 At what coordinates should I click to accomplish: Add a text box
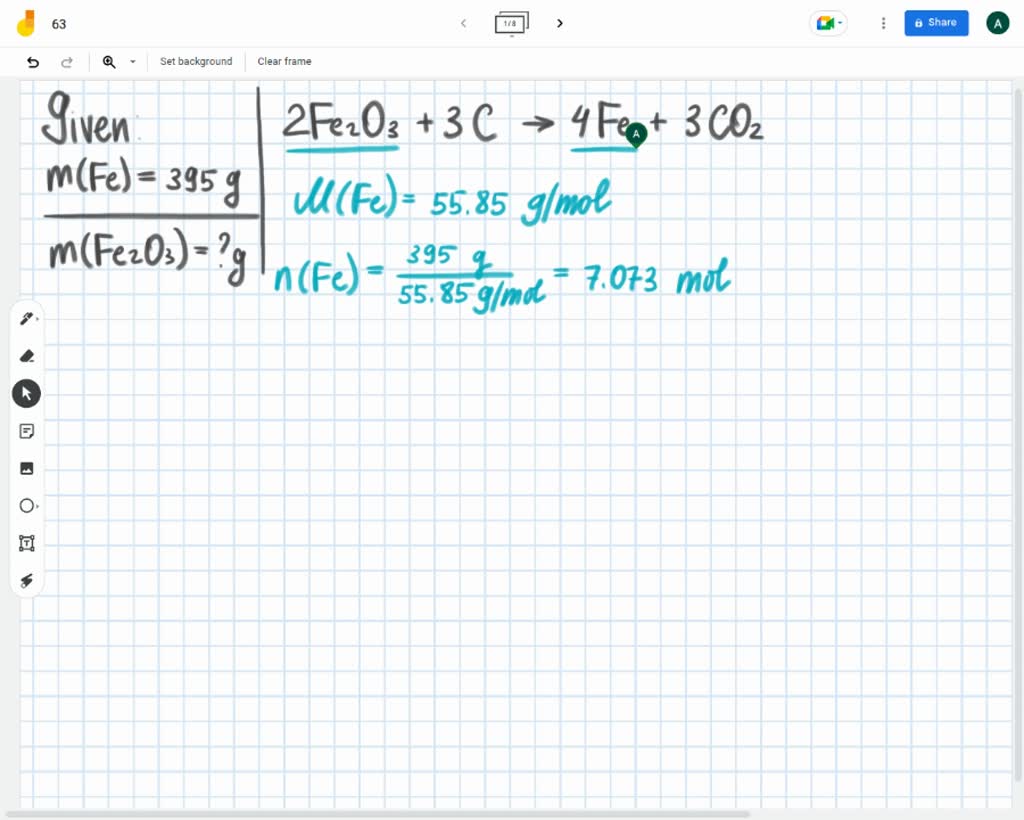click(26, 543)
